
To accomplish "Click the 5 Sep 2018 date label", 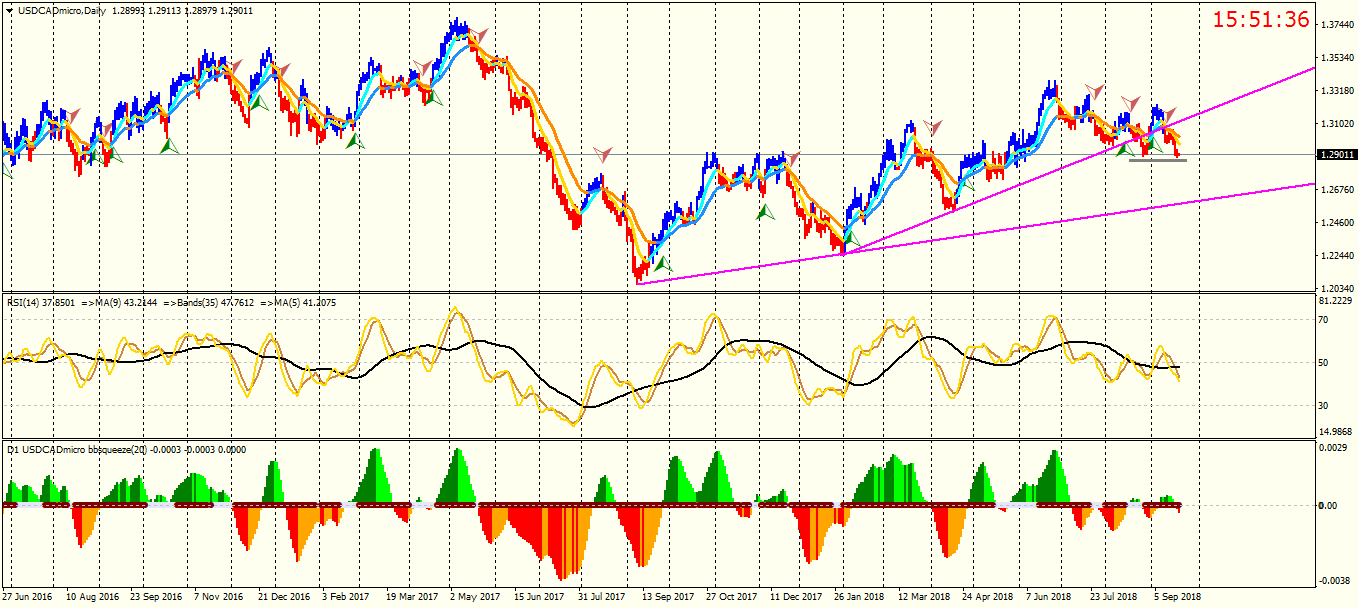I will point(1178,597).
